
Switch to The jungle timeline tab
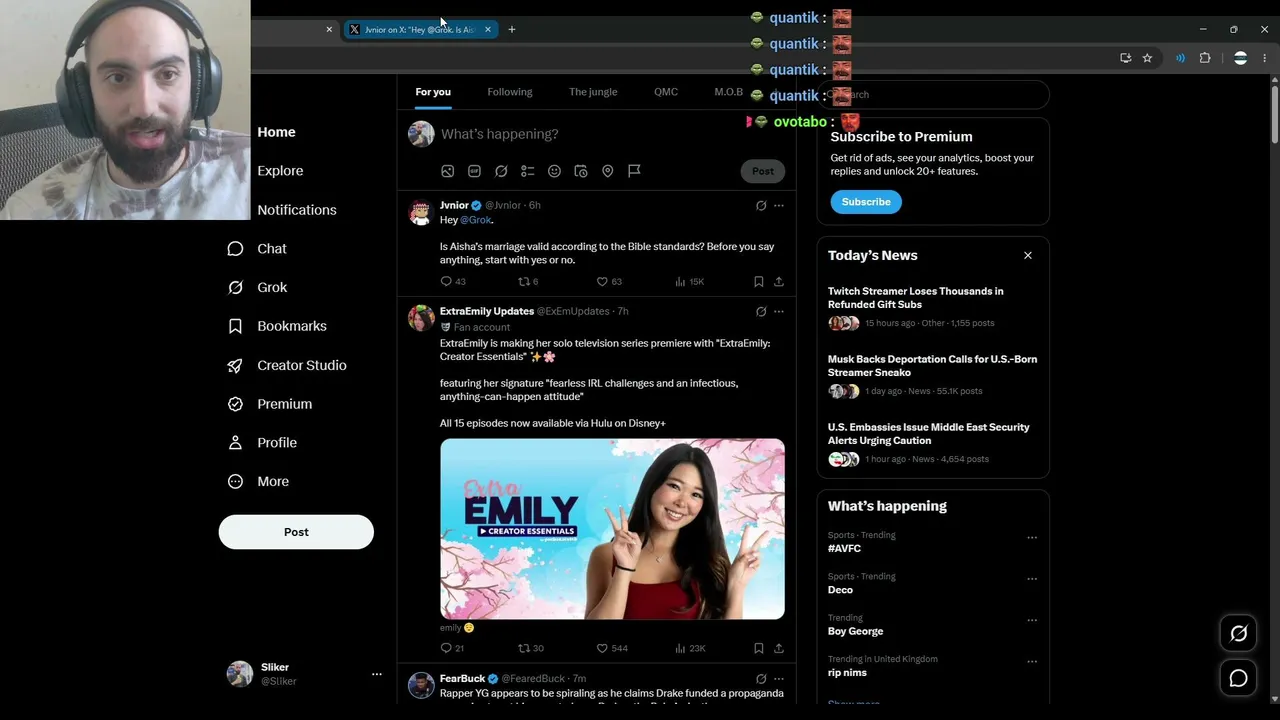593,92
